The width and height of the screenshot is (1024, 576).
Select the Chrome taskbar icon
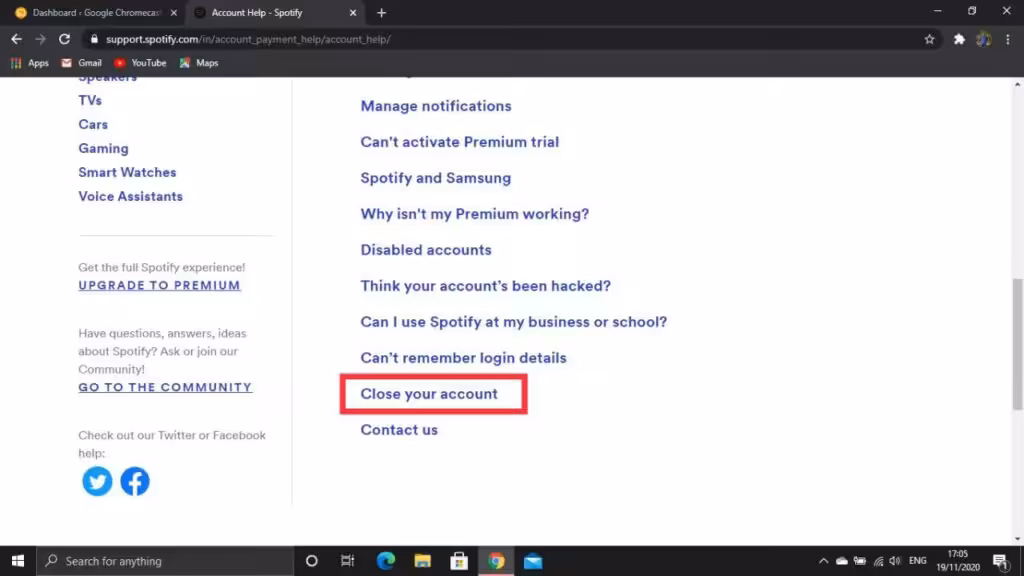click(x=496, y=561)
